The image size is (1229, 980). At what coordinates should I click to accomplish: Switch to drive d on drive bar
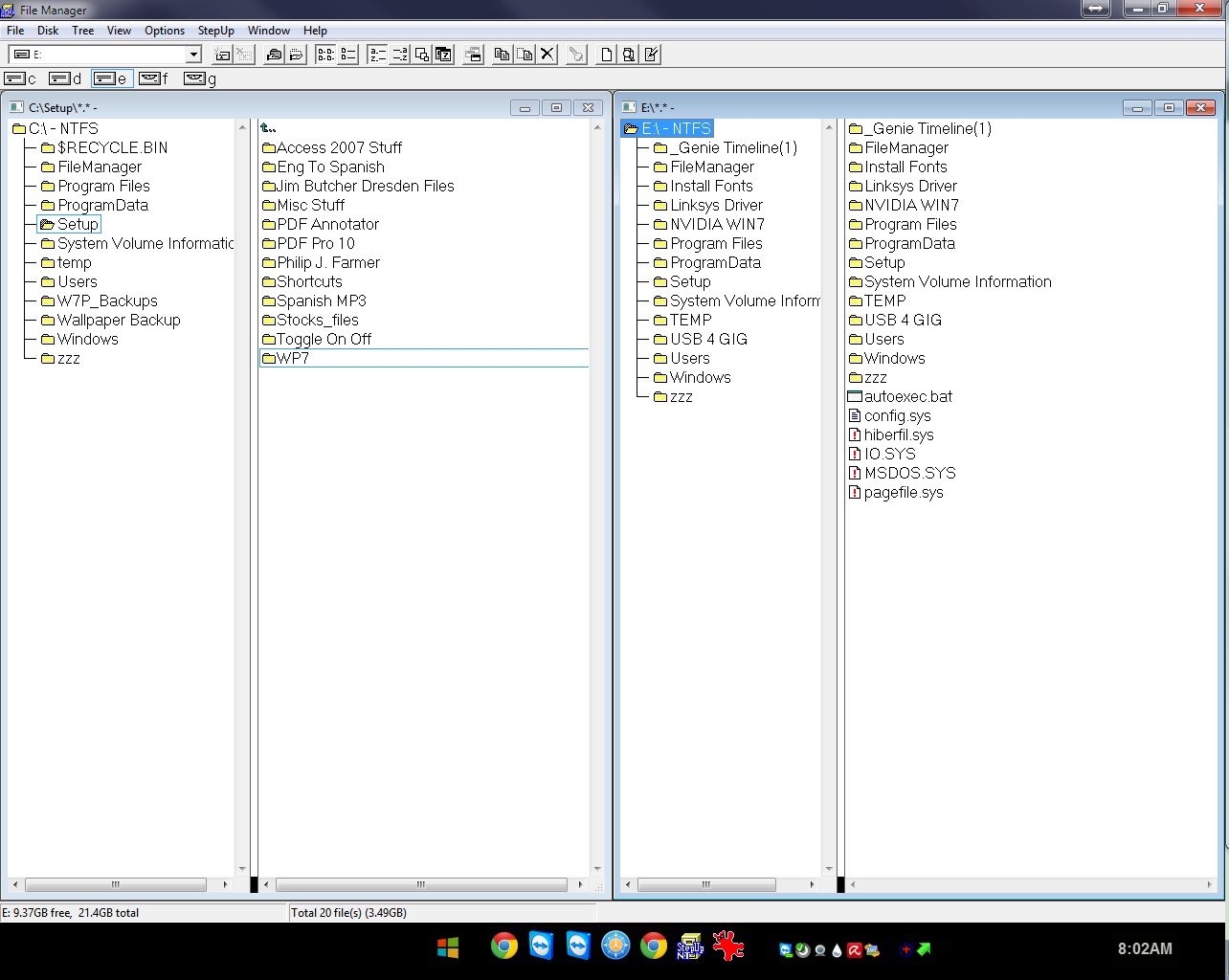tap(66, 78)
